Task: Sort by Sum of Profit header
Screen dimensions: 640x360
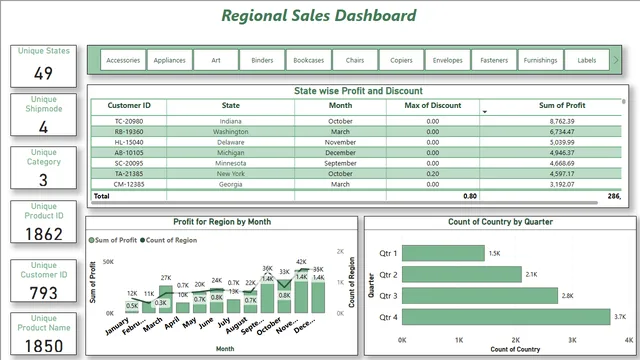Action: tap(562, 105)
